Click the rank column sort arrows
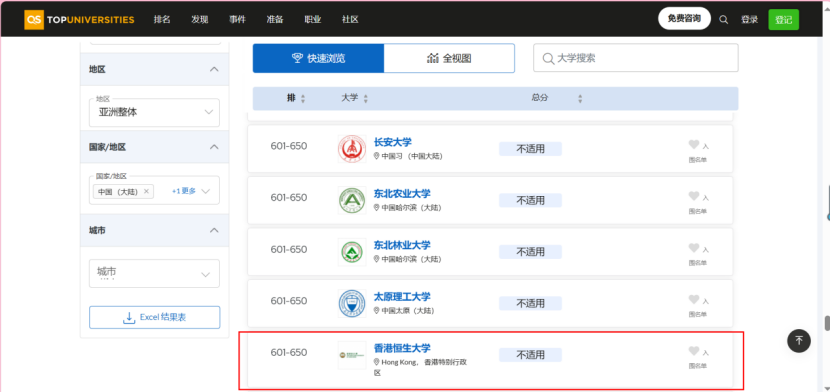 [x=303, y=99]
